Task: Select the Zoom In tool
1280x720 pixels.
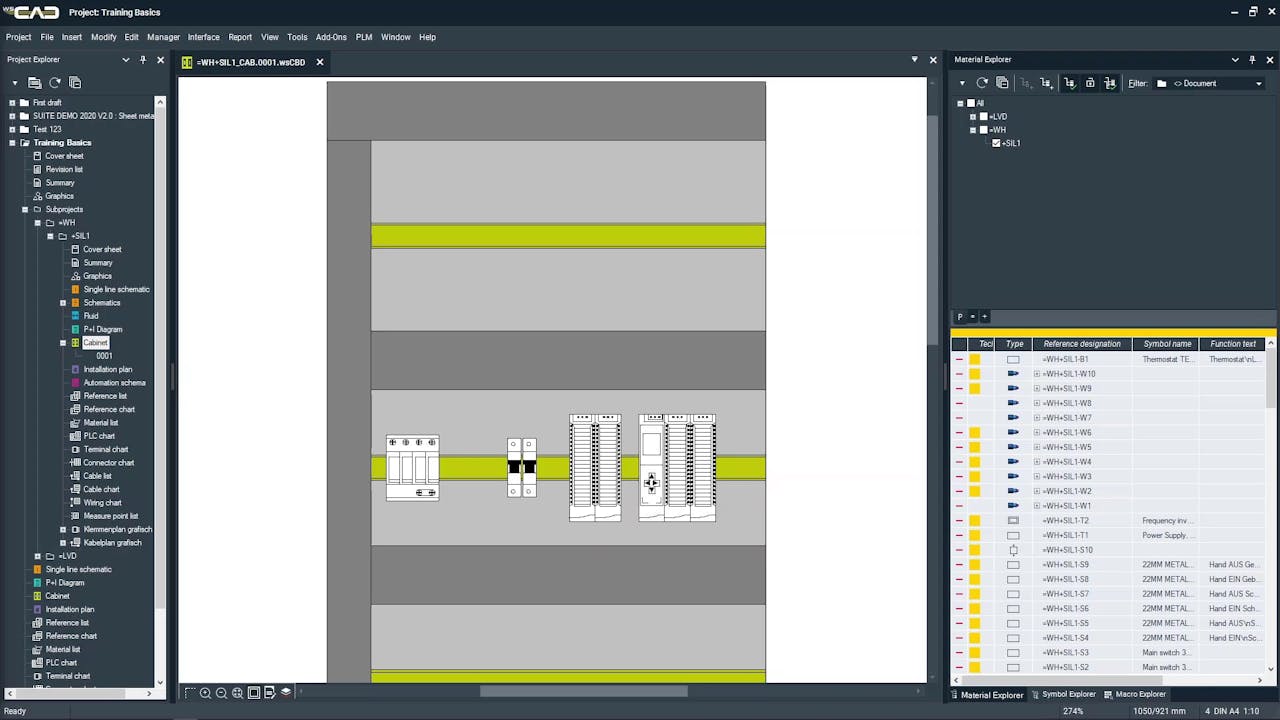Action: click(206, 692)
